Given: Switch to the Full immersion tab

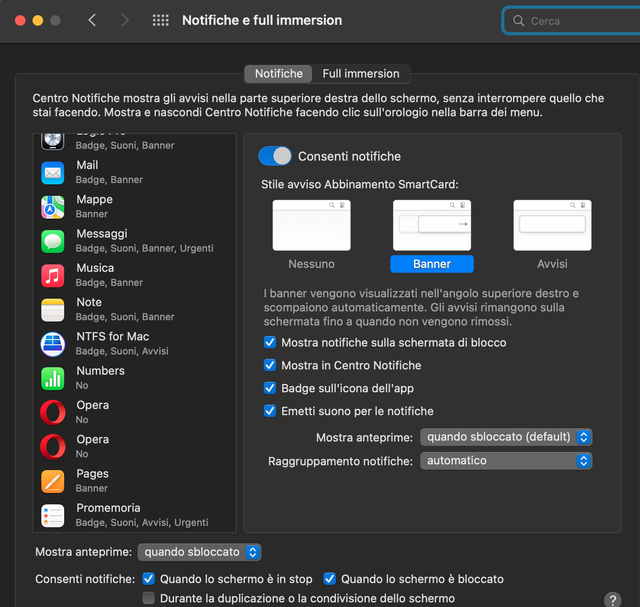Looking at the screenshot, I should (x=361, y=73).
